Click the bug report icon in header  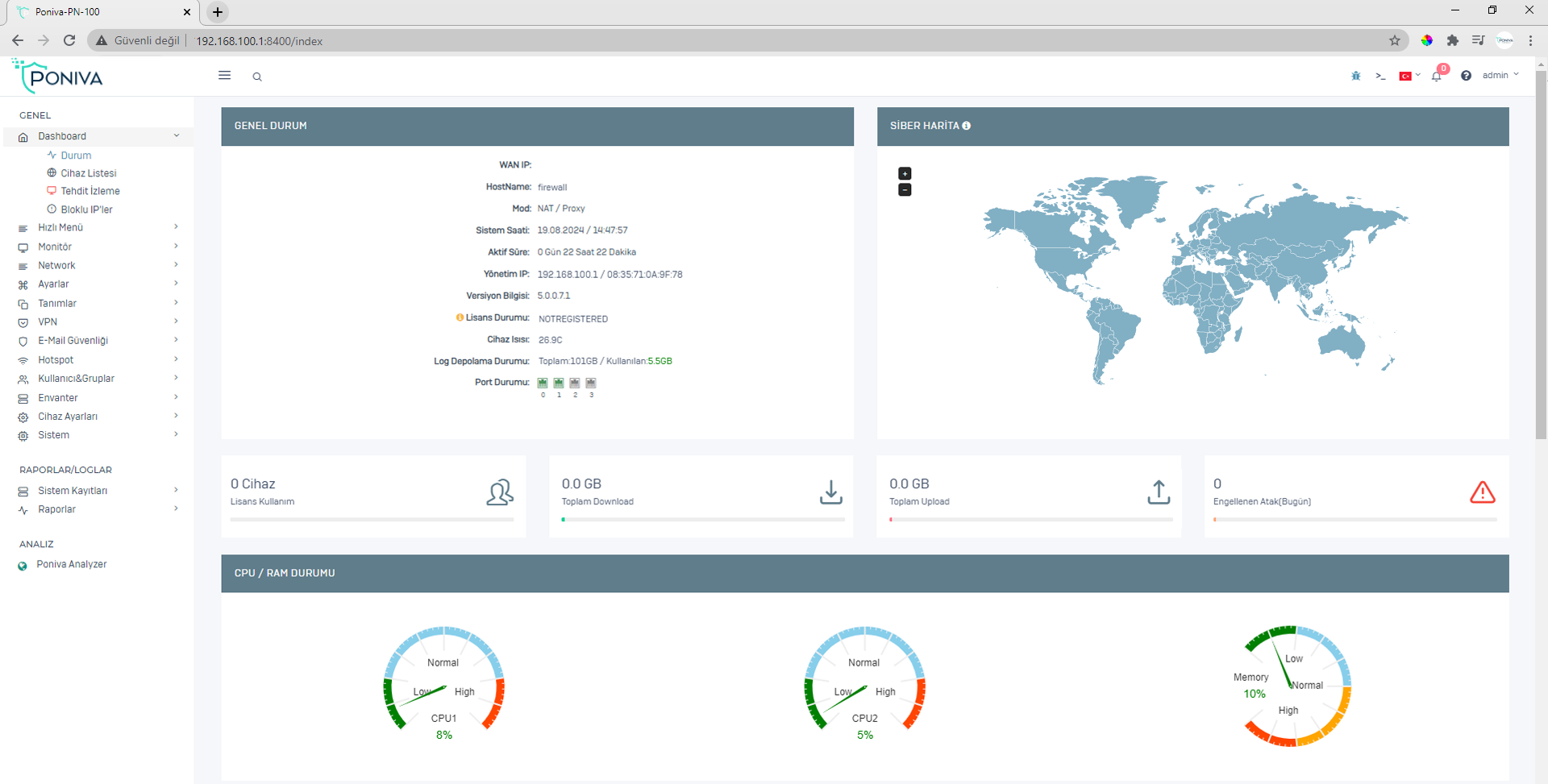coord(1356,76)
